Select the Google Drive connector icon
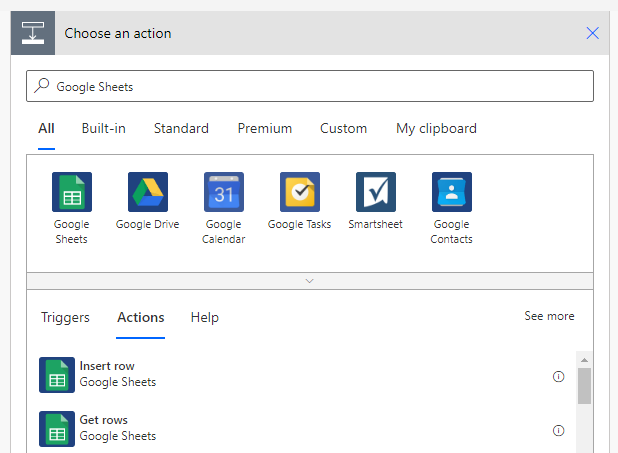Screen dimensions: 618x453 pyautogui.click(x=148, y=192)
